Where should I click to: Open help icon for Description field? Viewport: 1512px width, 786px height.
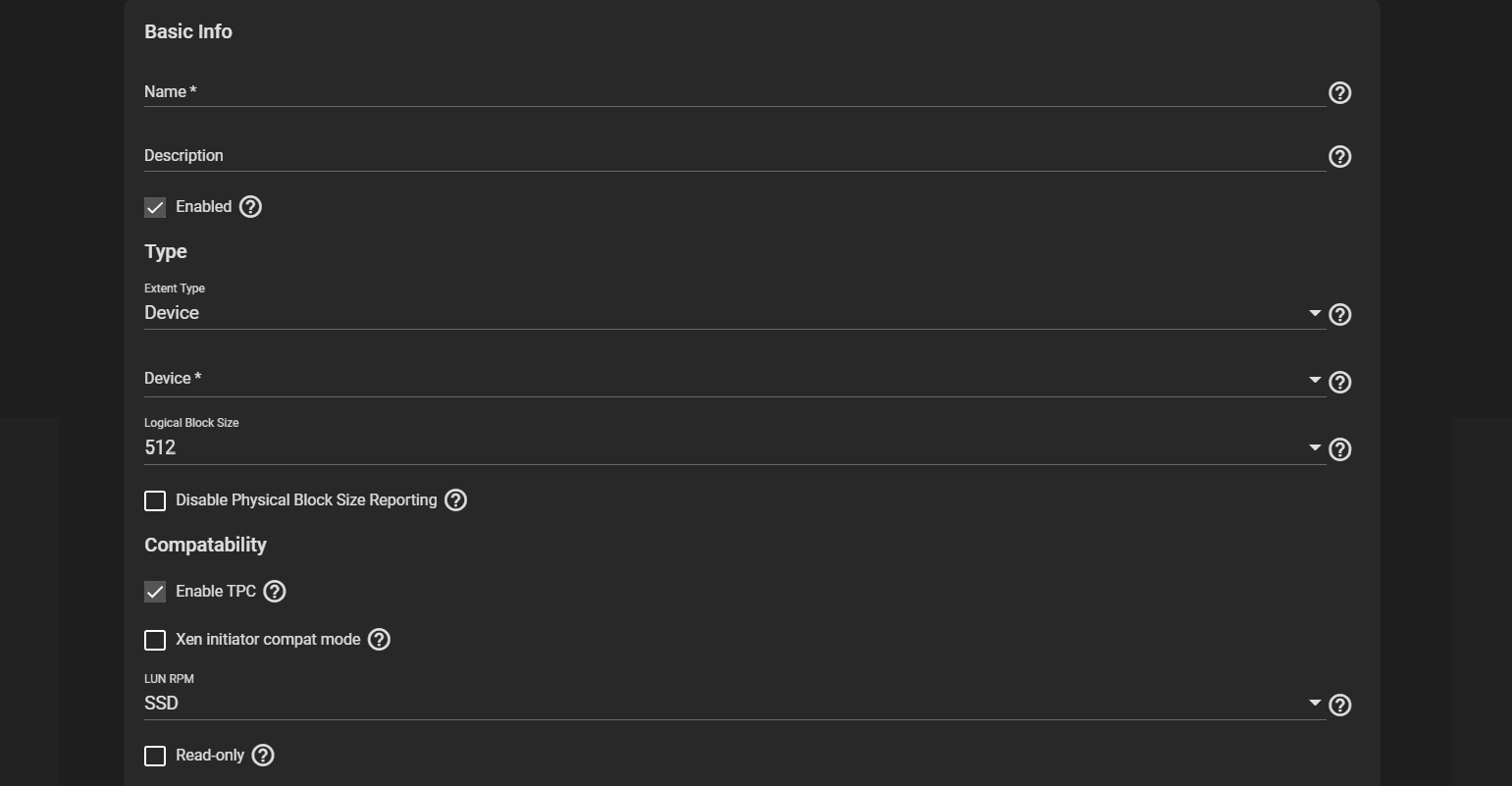1339,156
